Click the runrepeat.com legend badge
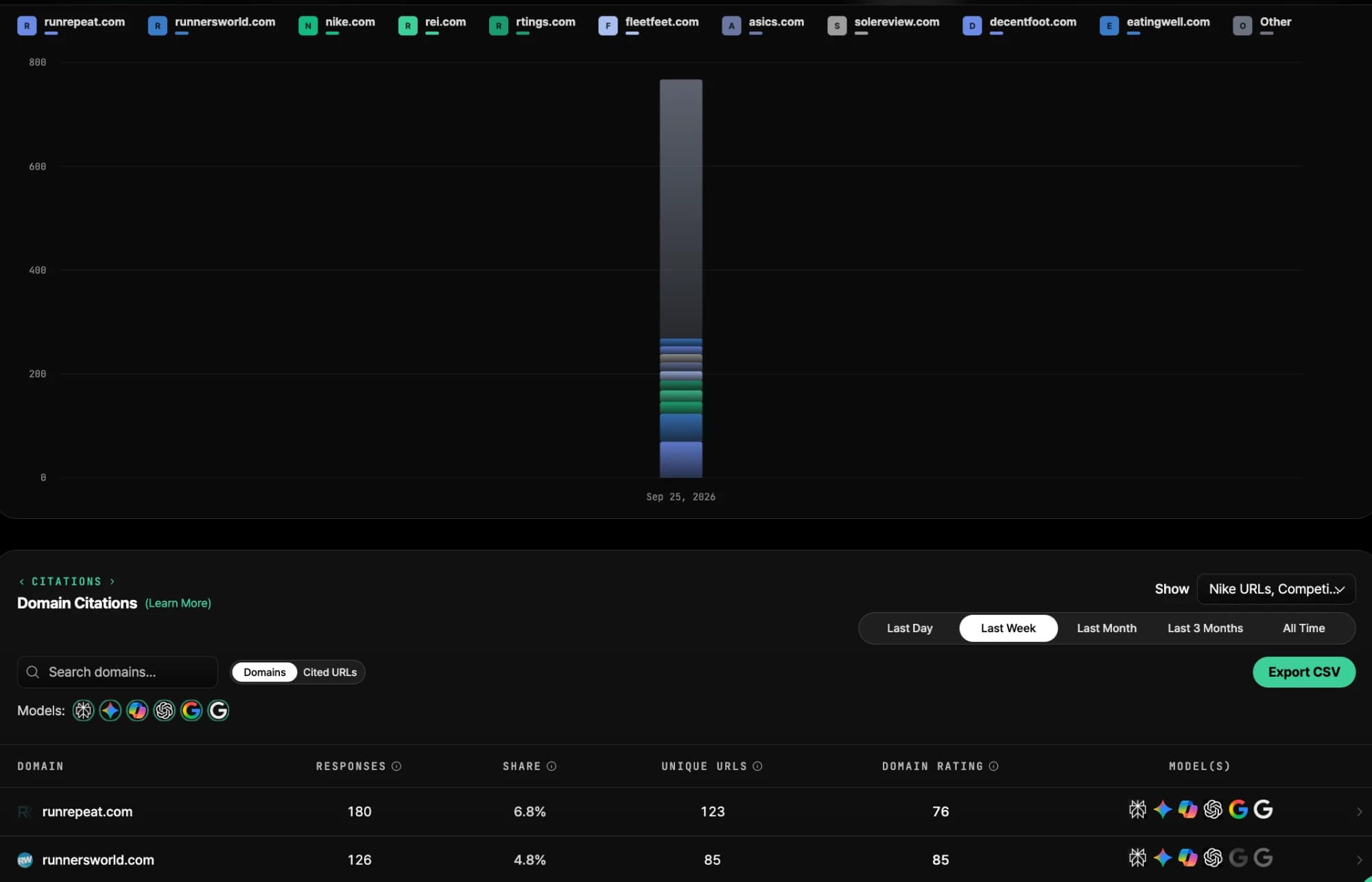 coord(27,26)
